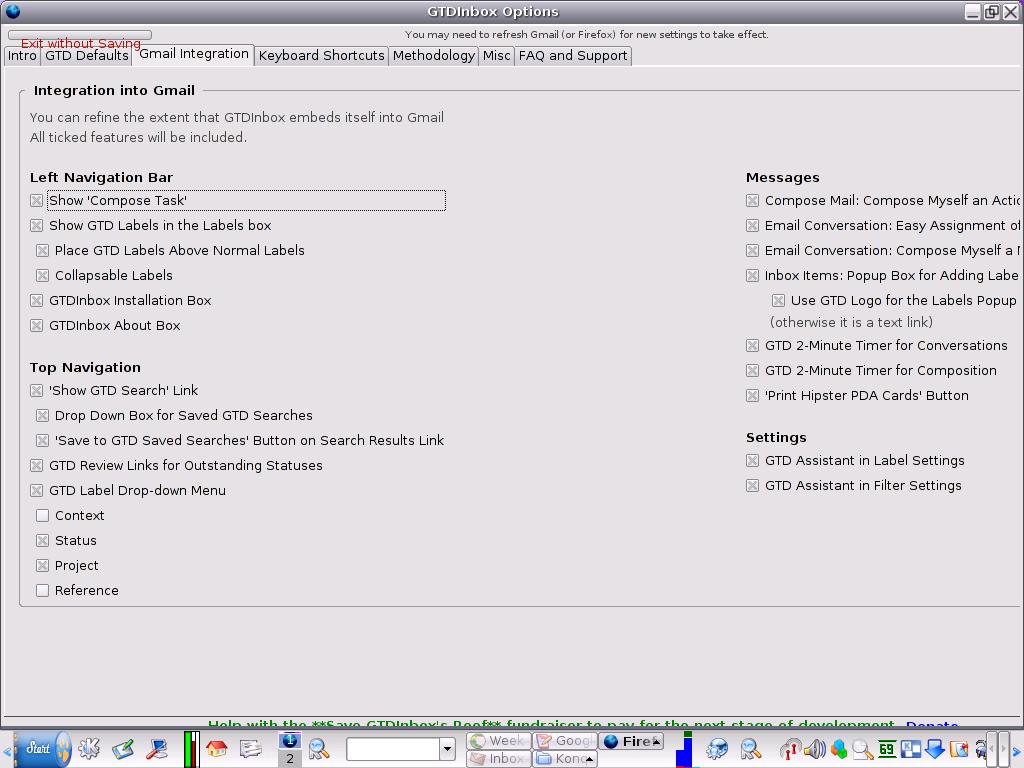
Task: Select the Gmail Integration tab
Action: 193,54
